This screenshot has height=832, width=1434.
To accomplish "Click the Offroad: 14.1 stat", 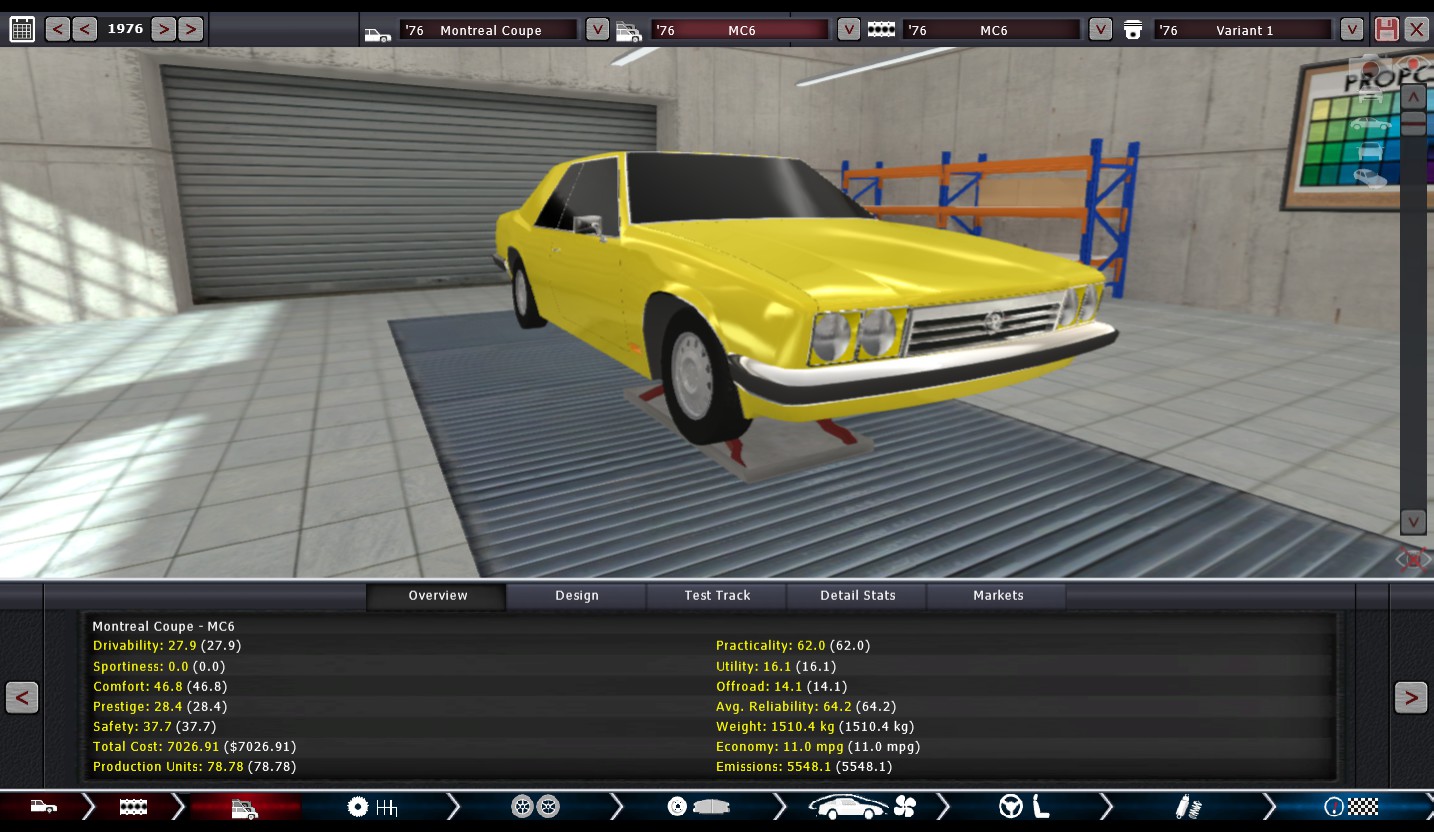I will [x=781, y=686].
